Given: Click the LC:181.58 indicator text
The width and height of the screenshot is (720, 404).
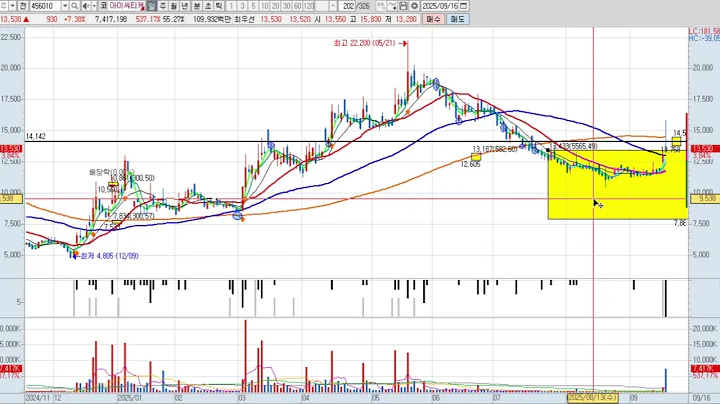Looking at the screenshot, I should pyautogui.click(x=704, y=31).
